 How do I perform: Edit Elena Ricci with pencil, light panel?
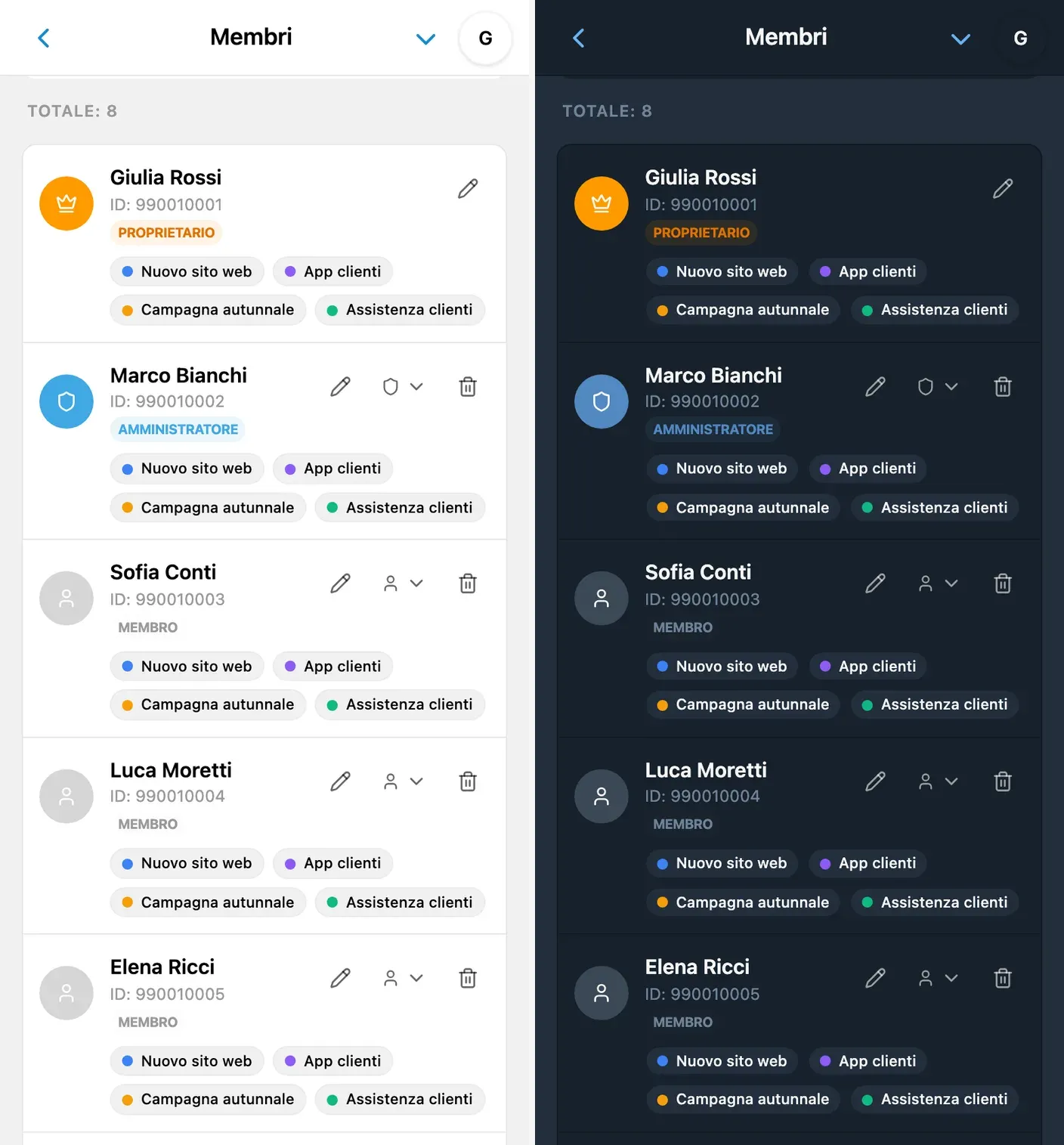(x=340, y=978)
